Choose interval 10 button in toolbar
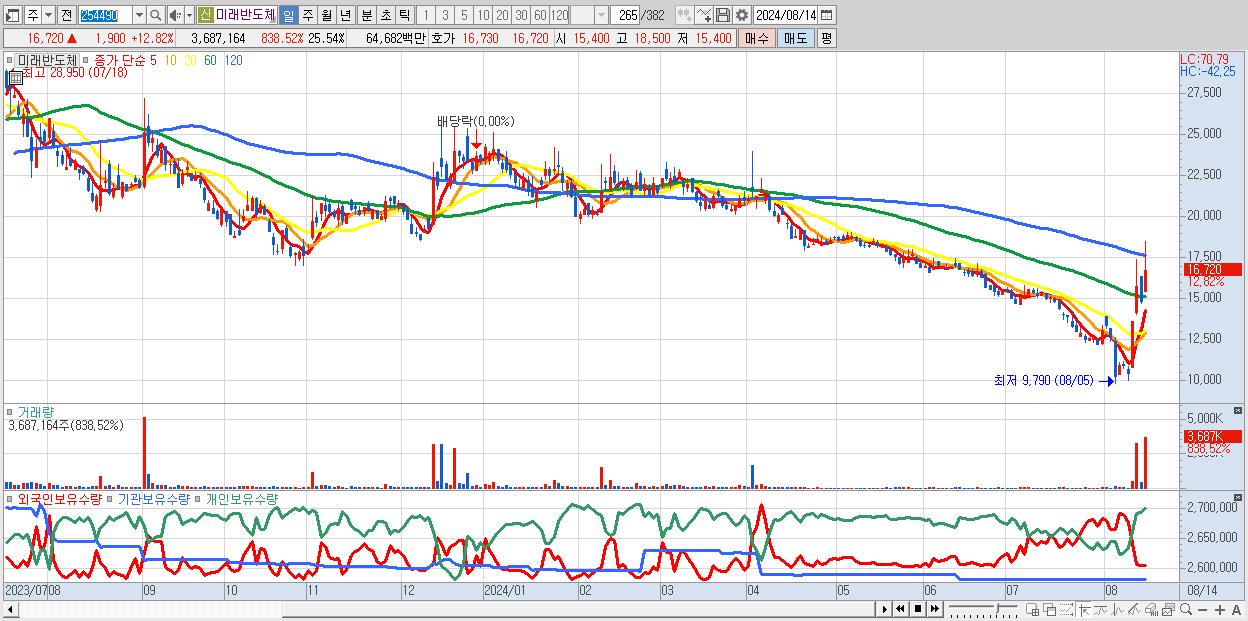Image resolution: width=1248 pixels, height=621 pixels. [x=483, y=15]
